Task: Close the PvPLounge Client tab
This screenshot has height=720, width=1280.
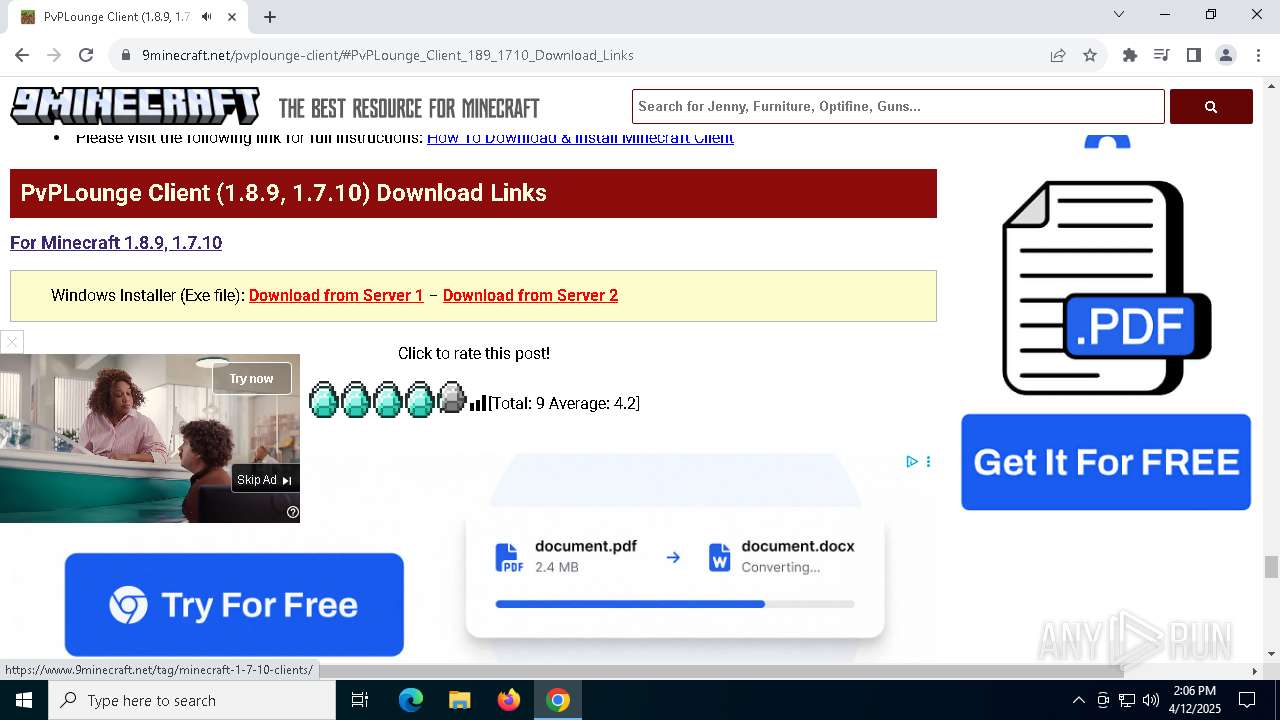Action: (233, 17)
